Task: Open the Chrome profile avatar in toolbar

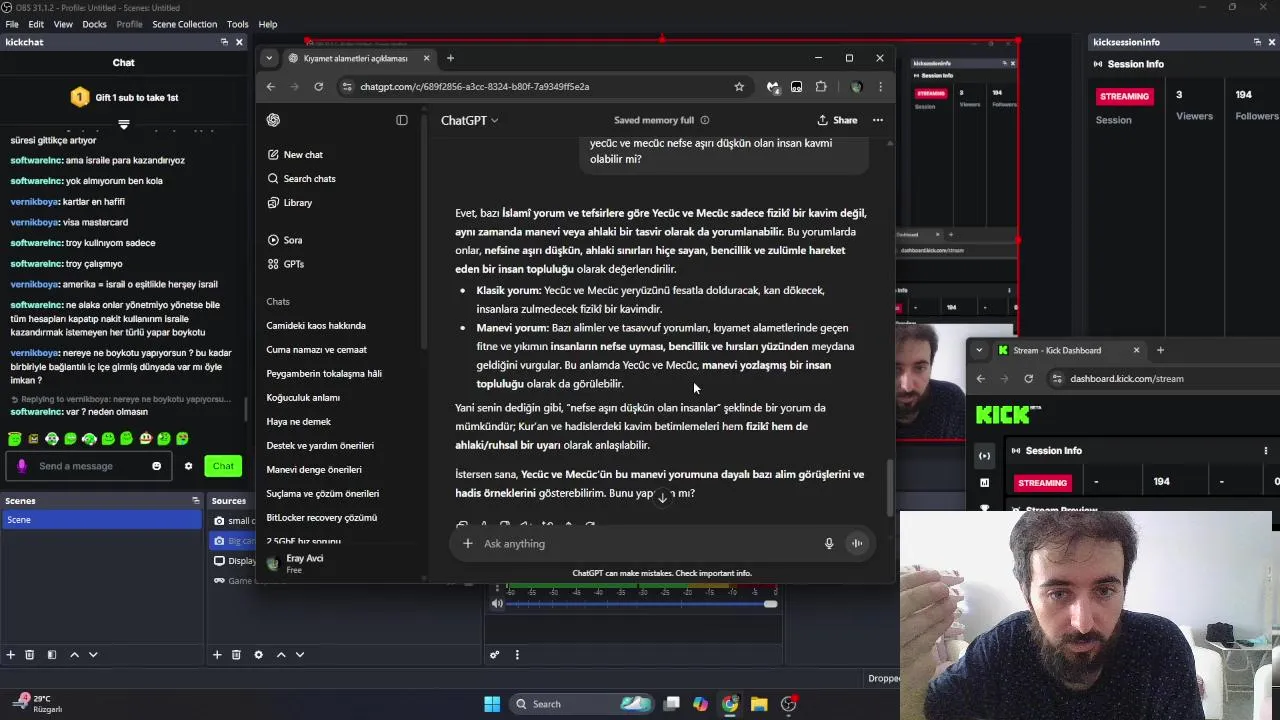Action: click(856, 87)
